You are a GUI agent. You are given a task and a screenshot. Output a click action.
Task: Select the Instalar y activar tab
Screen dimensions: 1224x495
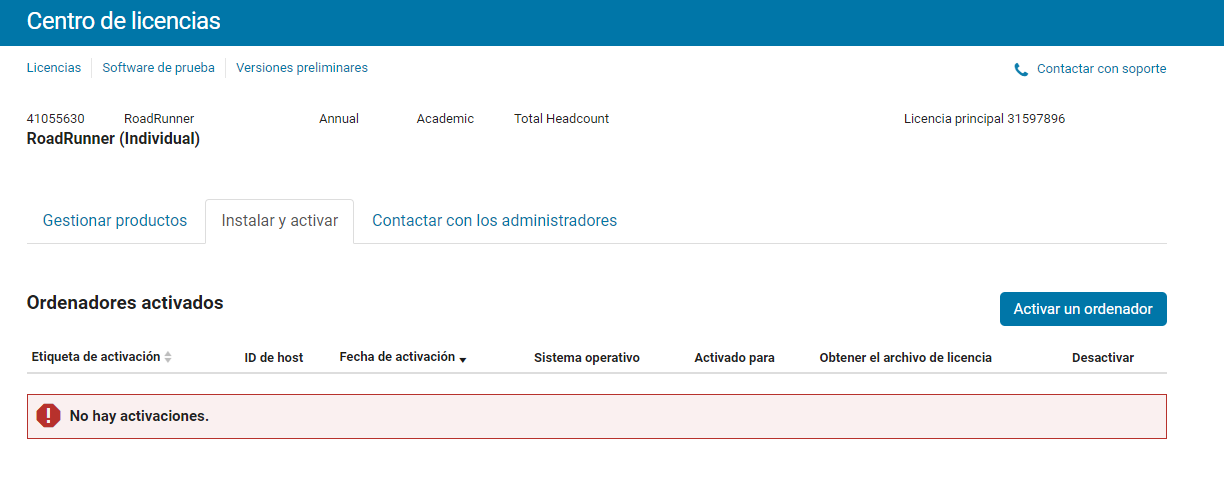click(x=280, y=221)
